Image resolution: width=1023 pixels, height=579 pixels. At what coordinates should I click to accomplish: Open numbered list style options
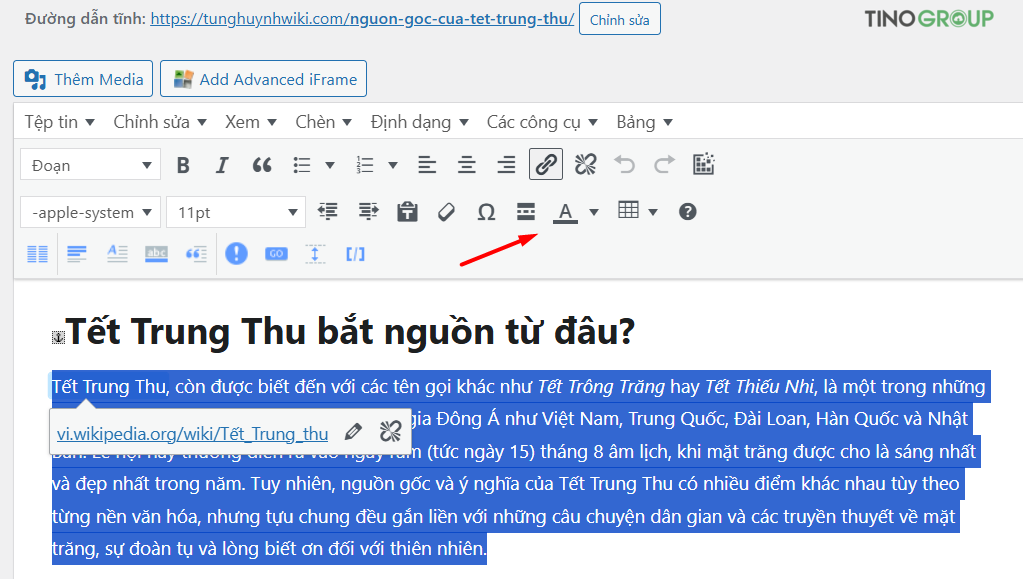coord(393,165)
